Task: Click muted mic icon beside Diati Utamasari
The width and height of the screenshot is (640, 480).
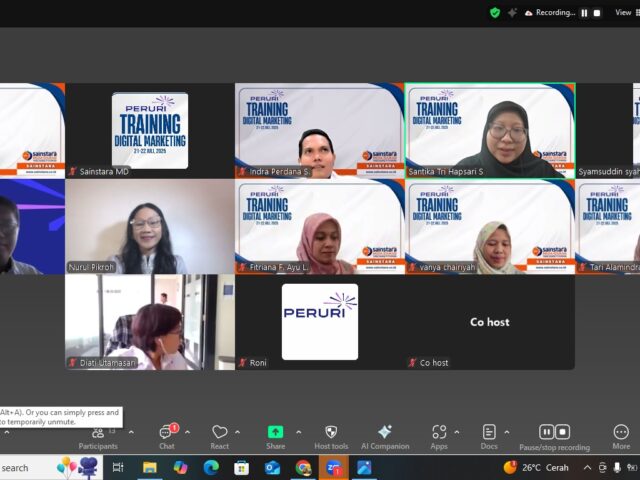Action: pos(73,362)
